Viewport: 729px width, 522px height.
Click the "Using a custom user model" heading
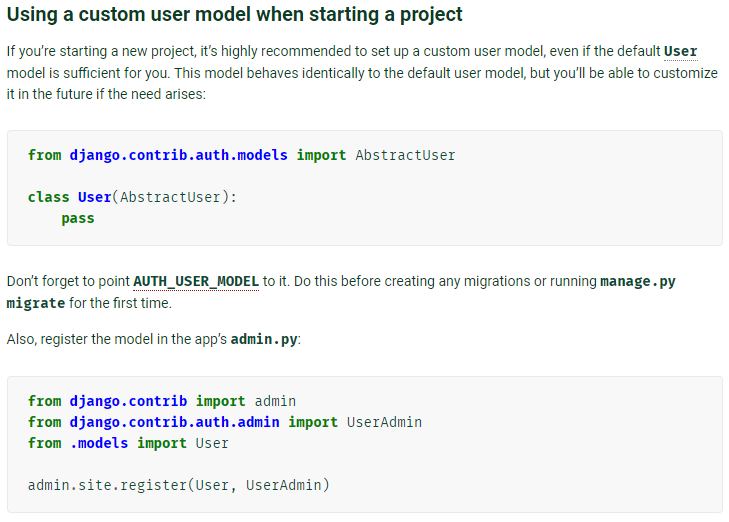(x=235, y=15)
